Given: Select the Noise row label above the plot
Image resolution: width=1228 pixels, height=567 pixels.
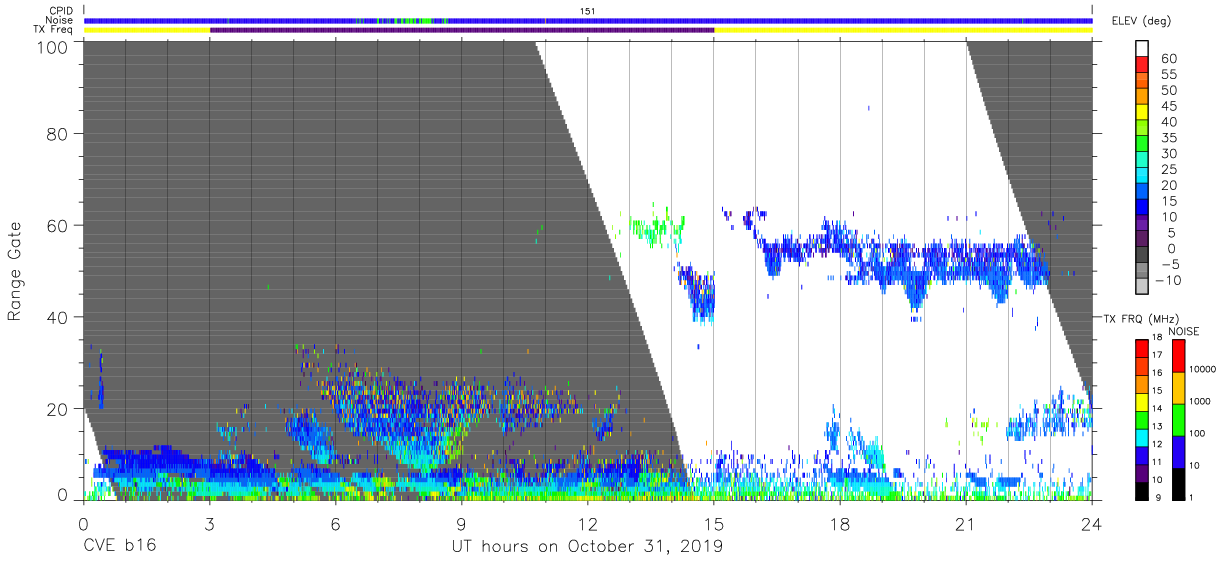Looking at the screenshot, I should pos(60,20).
